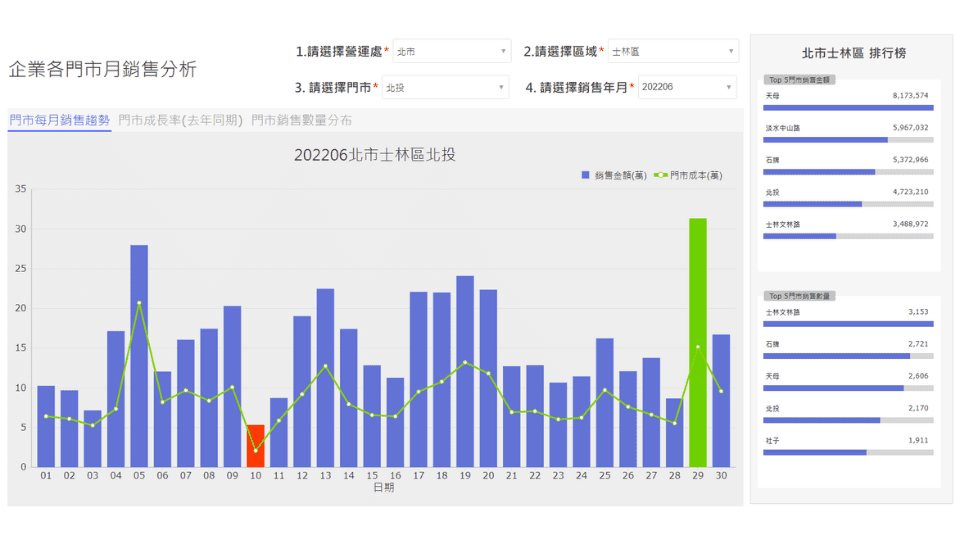Image resolution: width=960 pixels, height=540 pixels.
Task: Click the value 5,372,966
Action: click(x=910, y=160)
